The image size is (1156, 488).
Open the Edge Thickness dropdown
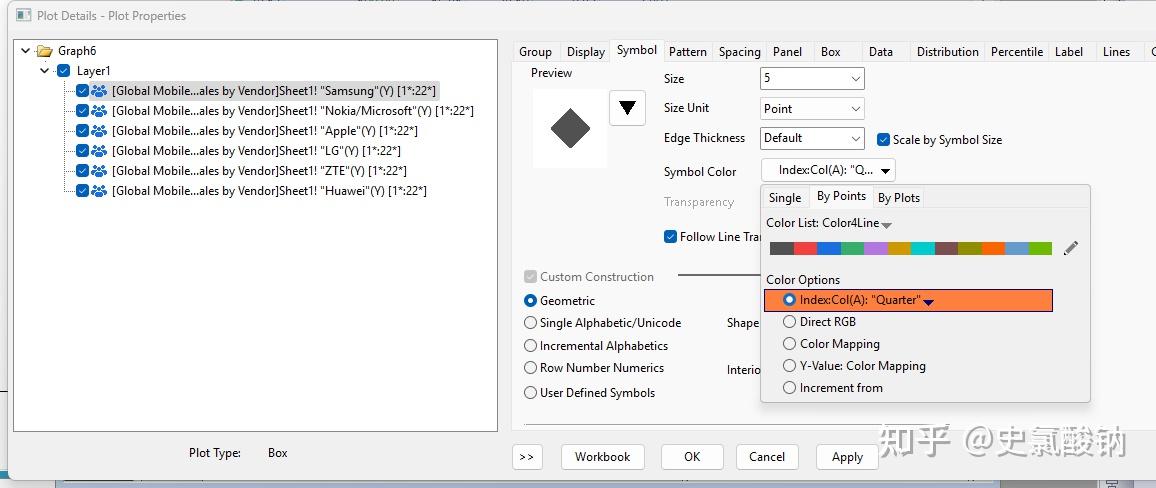812,138
